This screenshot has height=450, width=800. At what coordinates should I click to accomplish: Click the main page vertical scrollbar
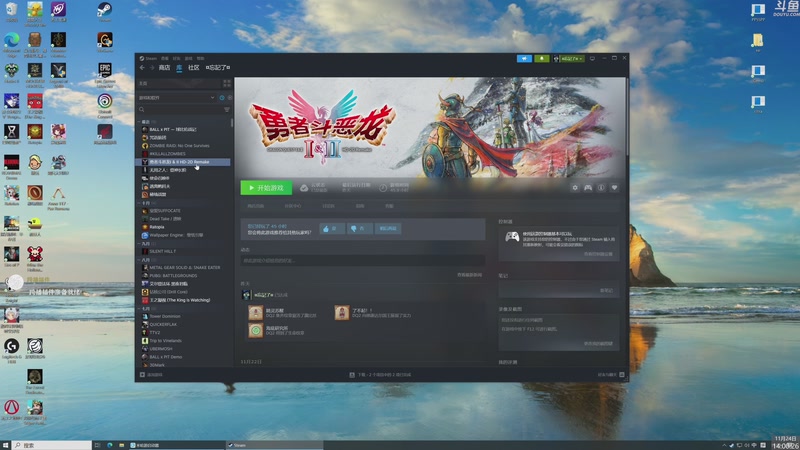[x=627, y=116]
